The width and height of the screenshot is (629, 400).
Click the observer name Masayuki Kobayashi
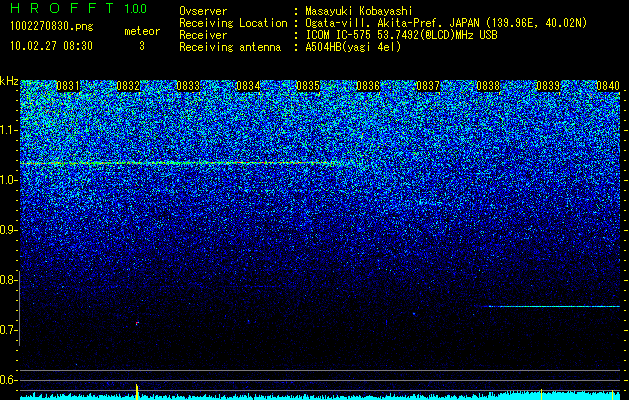point(359,11)
